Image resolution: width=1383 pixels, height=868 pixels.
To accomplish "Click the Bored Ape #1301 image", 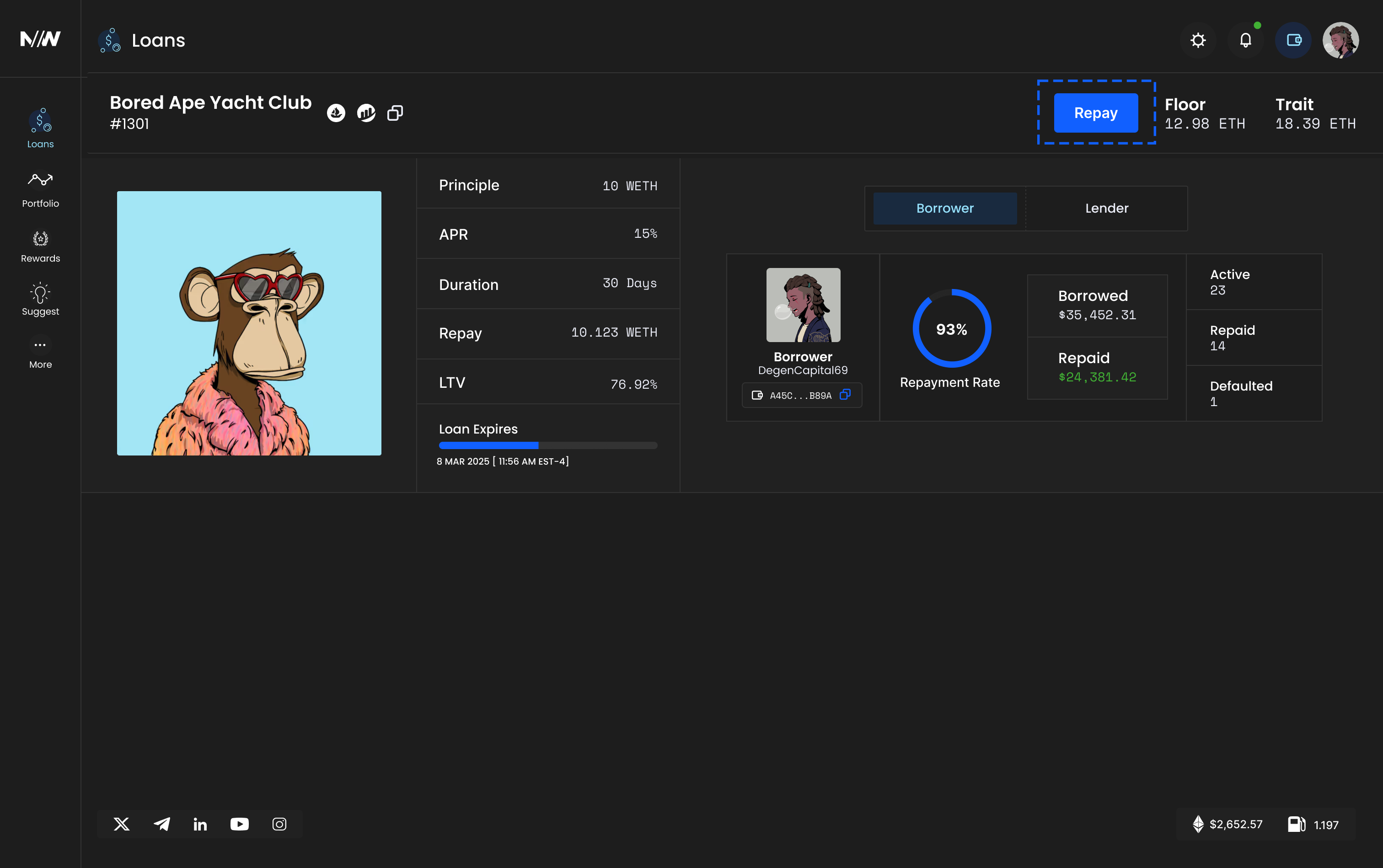I will click(x=249, y=323).
